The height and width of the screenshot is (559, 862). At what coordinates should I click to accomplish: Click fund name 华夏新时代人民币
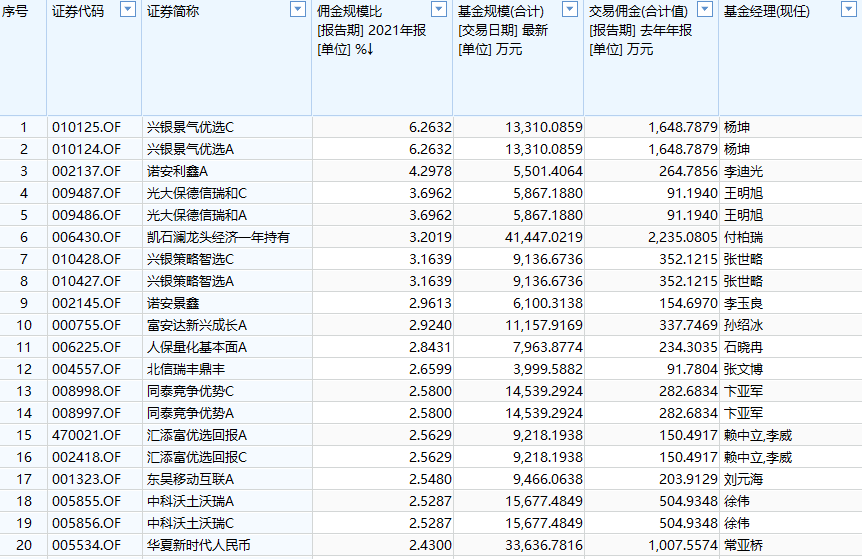tap(198, 545)
